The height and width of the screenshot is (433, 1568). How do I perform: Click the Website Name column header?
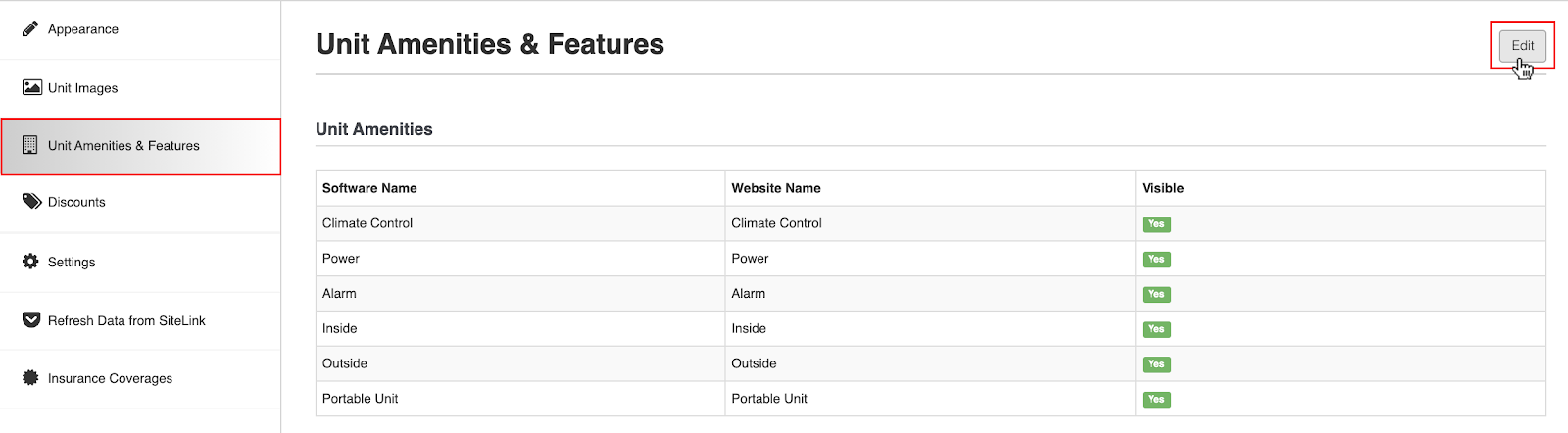pyautogui.click(x=776, y=188)
